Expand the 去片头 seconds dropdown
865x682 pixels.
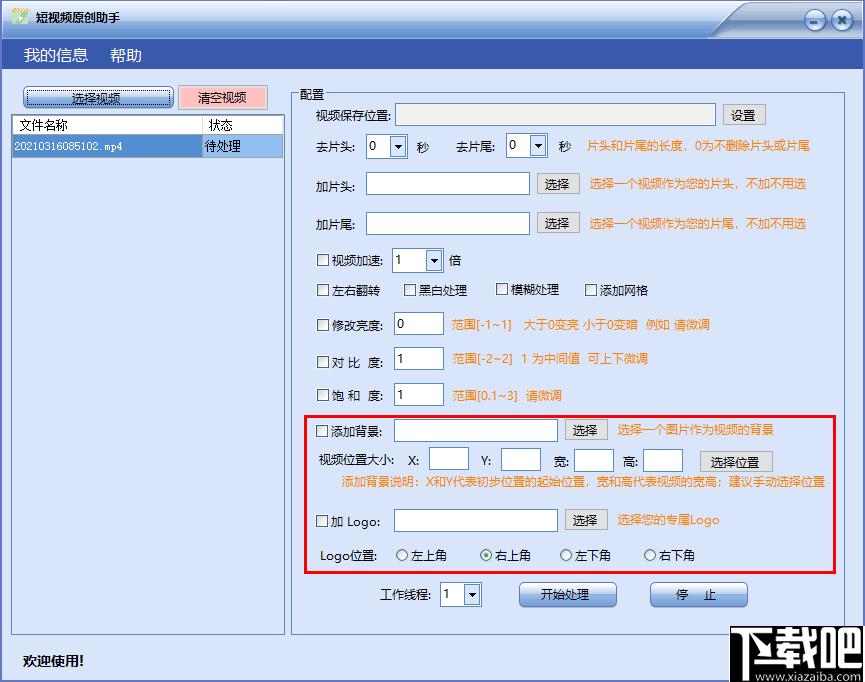point(398,147)
